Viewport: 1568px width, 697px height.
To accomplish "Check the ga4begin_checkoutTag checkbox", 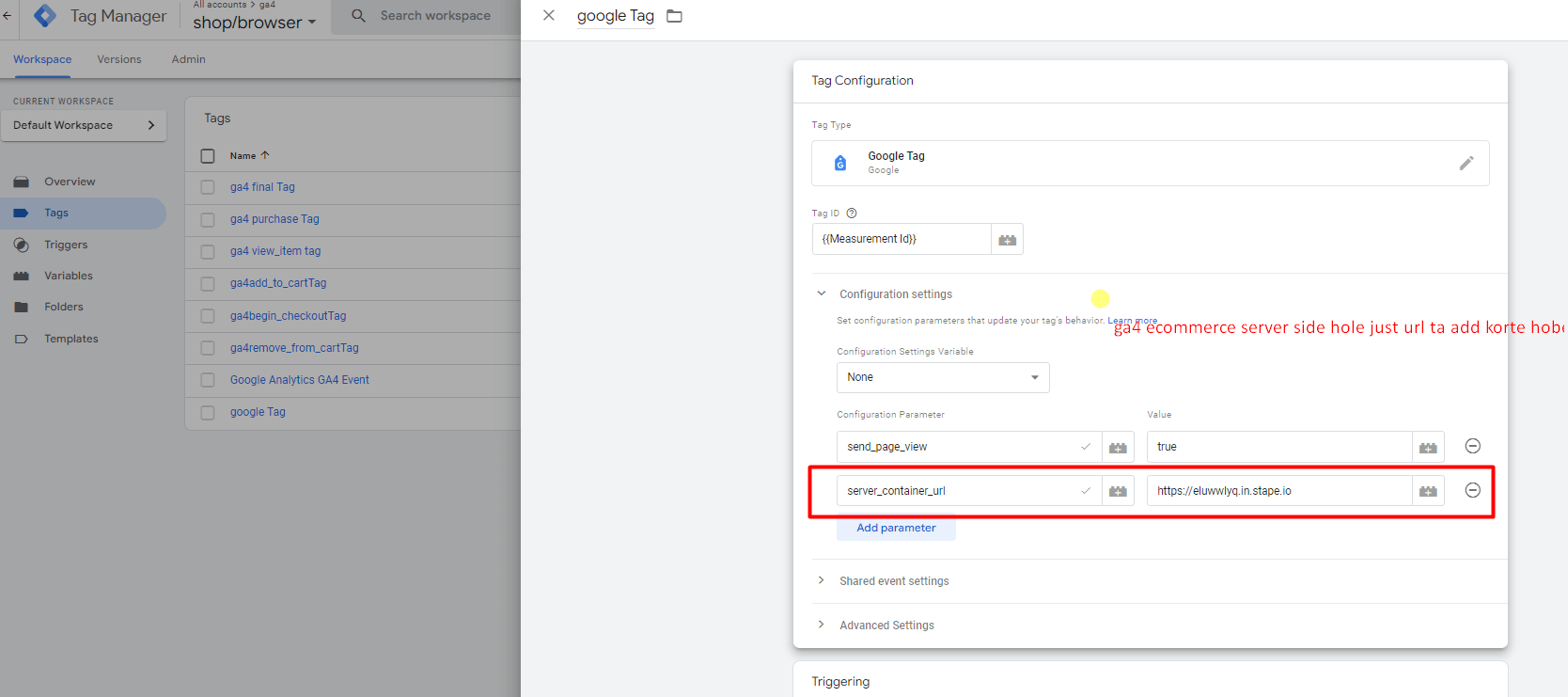I will [x=208, y=316].
